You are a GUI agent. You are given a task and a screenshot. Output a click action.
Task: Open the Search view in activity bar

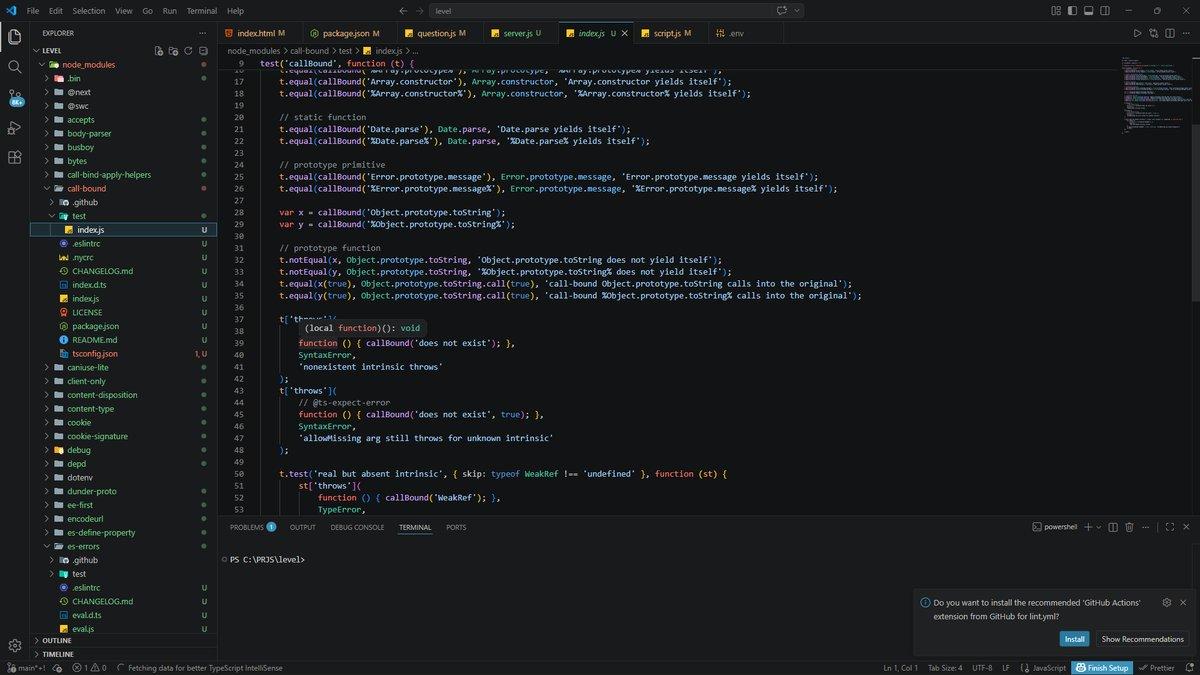[x=15, y=67]
